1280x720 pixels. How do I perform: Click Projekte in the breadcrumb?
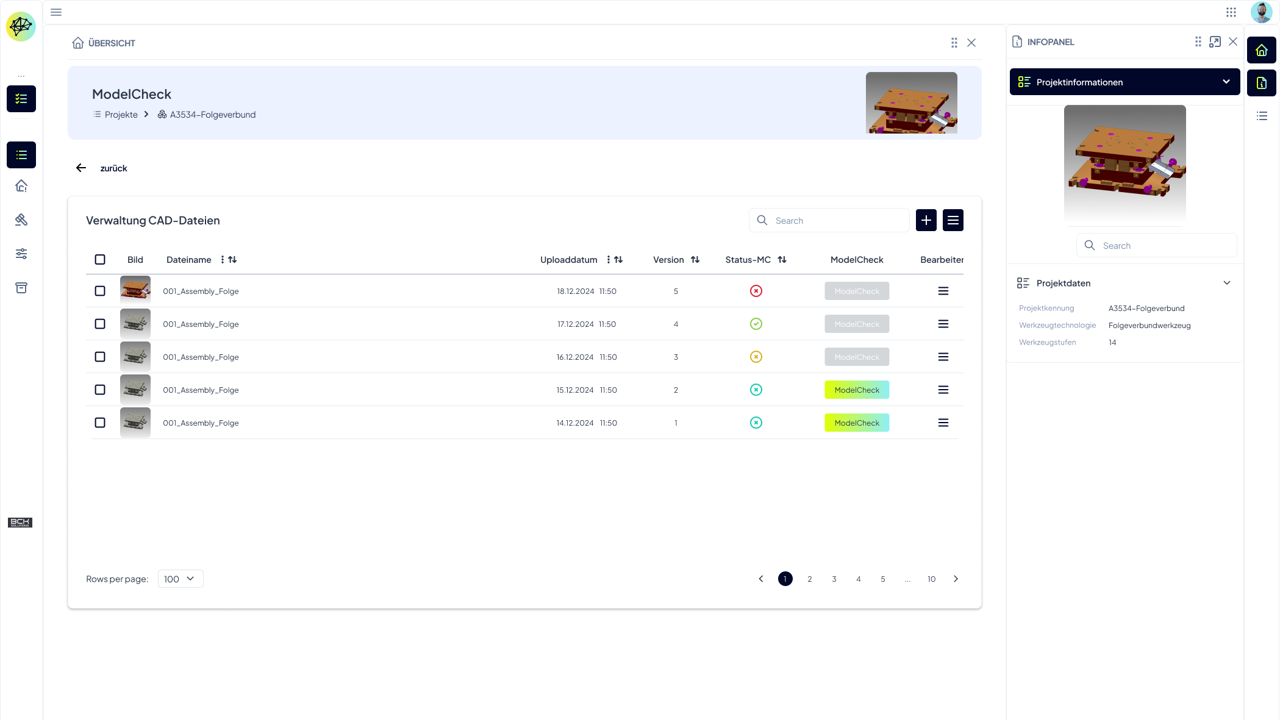(x=121, y=115)
